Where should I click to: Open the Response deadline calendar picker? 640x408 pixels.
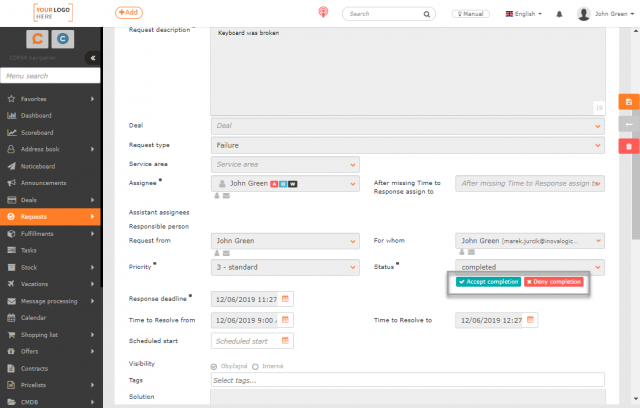tap(285, 299)
